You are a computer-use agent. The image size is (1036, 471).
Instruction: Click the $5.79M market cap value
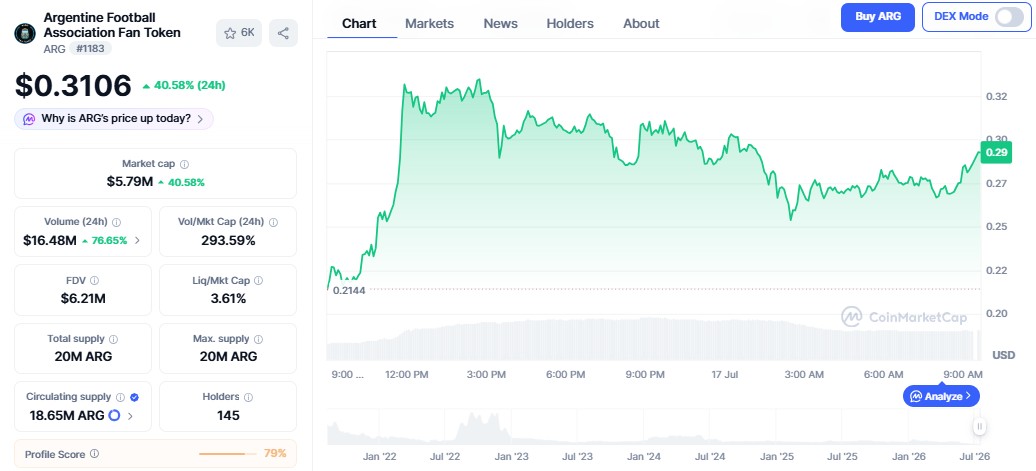pyautogui.click(x=130, y=182)
